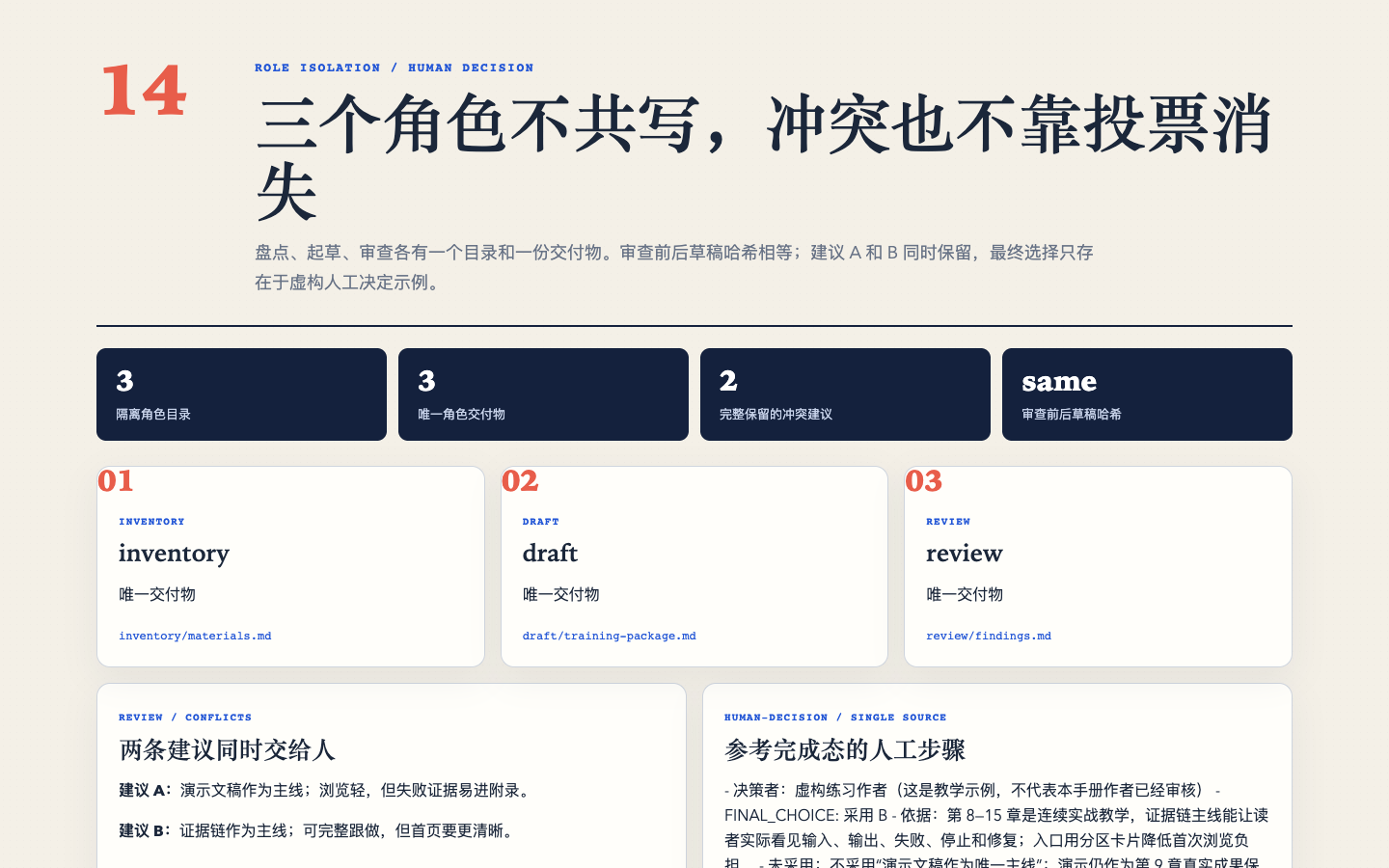The width and height of the screenshot is (1389, 868).
Task: Click the draft/training-package.md path
Action: 609,637
